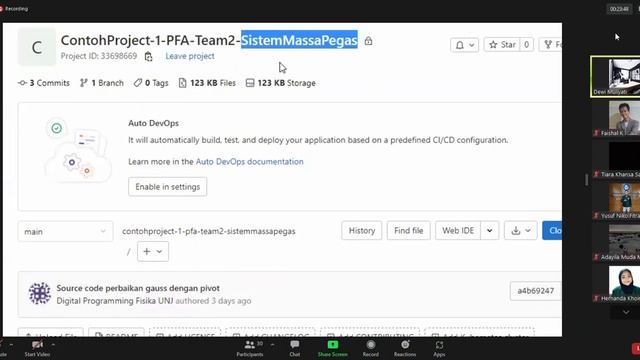Click the Auto DevOps illustration image
Viewport: 640px width, 360px height.
(78, 150)
